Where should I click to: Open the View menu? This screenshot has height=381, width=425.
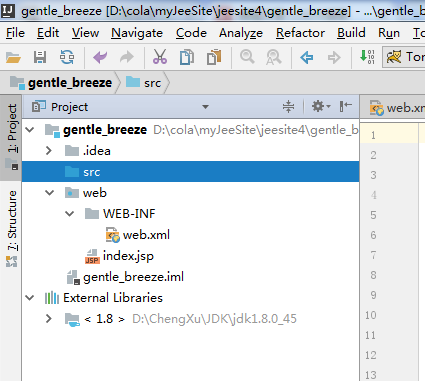coord(85,33)
